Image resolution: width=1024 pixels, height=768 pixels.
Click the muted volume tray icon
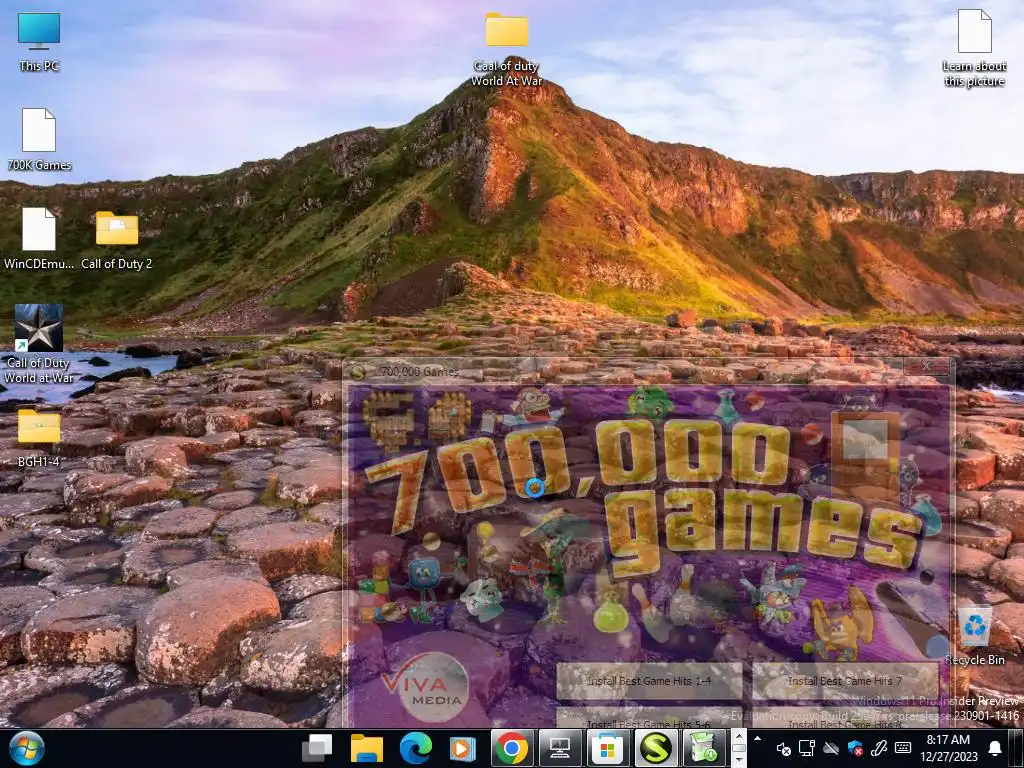coord(783,748)
